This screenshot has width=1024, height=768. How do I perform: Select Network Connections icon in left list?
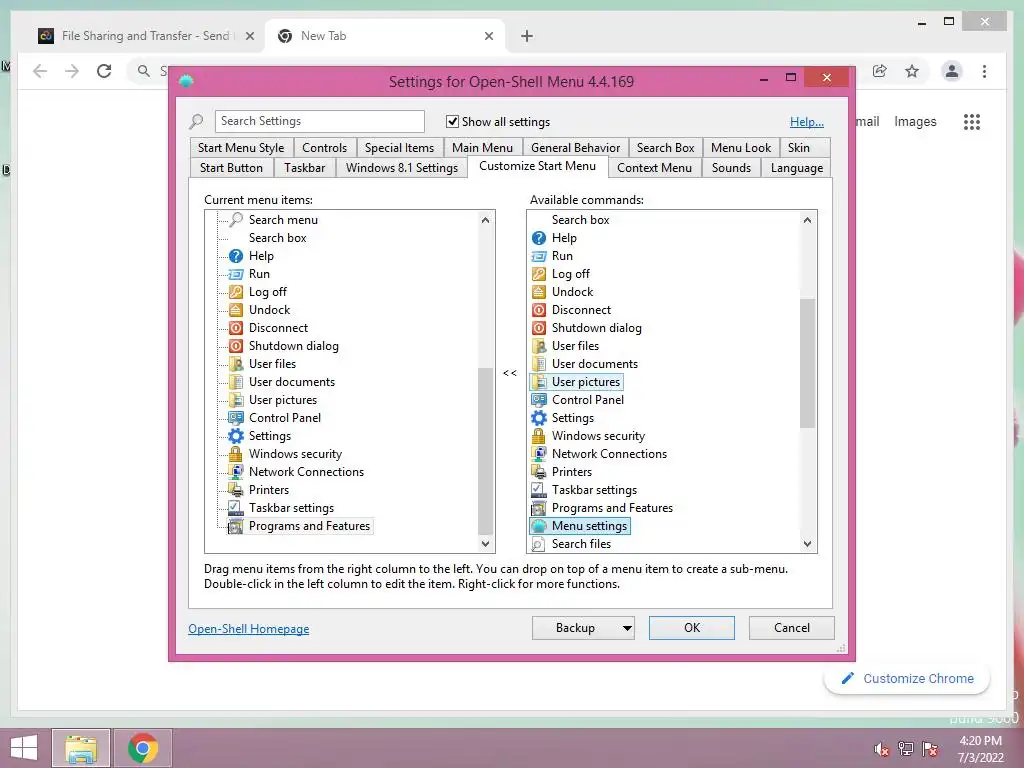[x=236, y=472]
